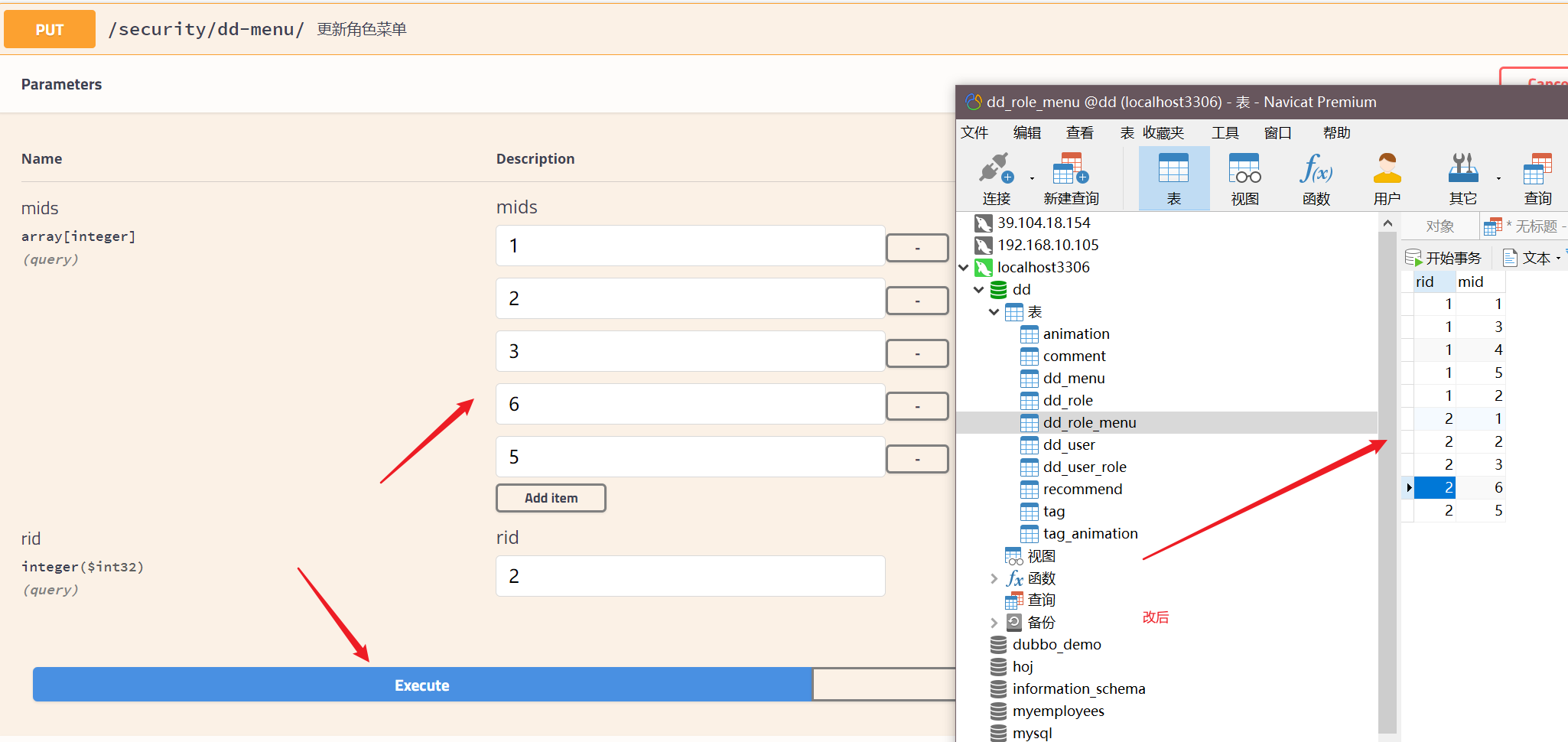Select the 其它 (Others) toolbar icon
The height and width of the screenshot is (742, 1568).
(1463, 176)
